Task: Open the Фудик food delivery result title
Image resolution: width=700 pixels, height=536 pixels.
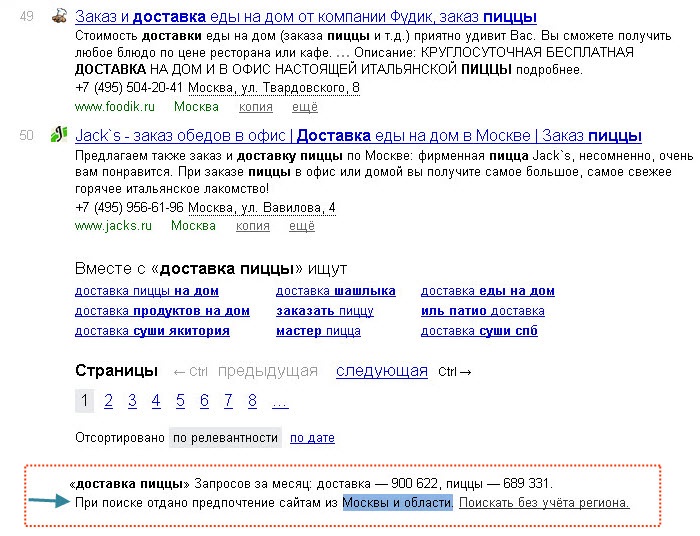Action: [306, 17]
